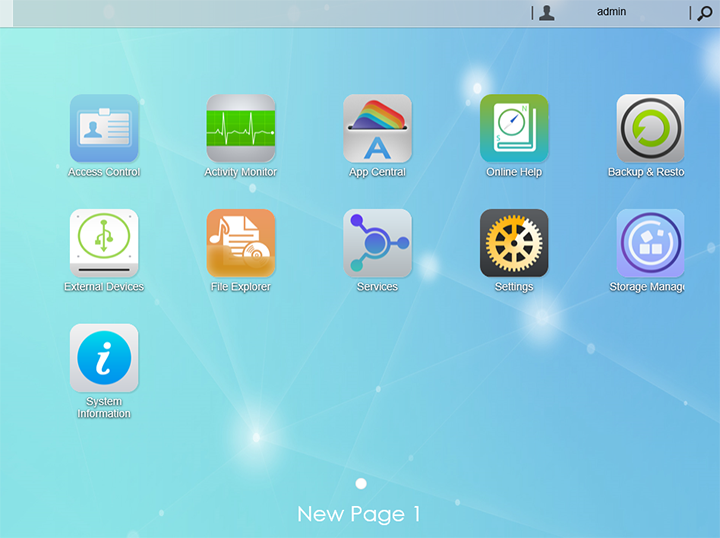Open External Devices
The height and width of the screenshot is (538, 720).
tap(104, 243)
